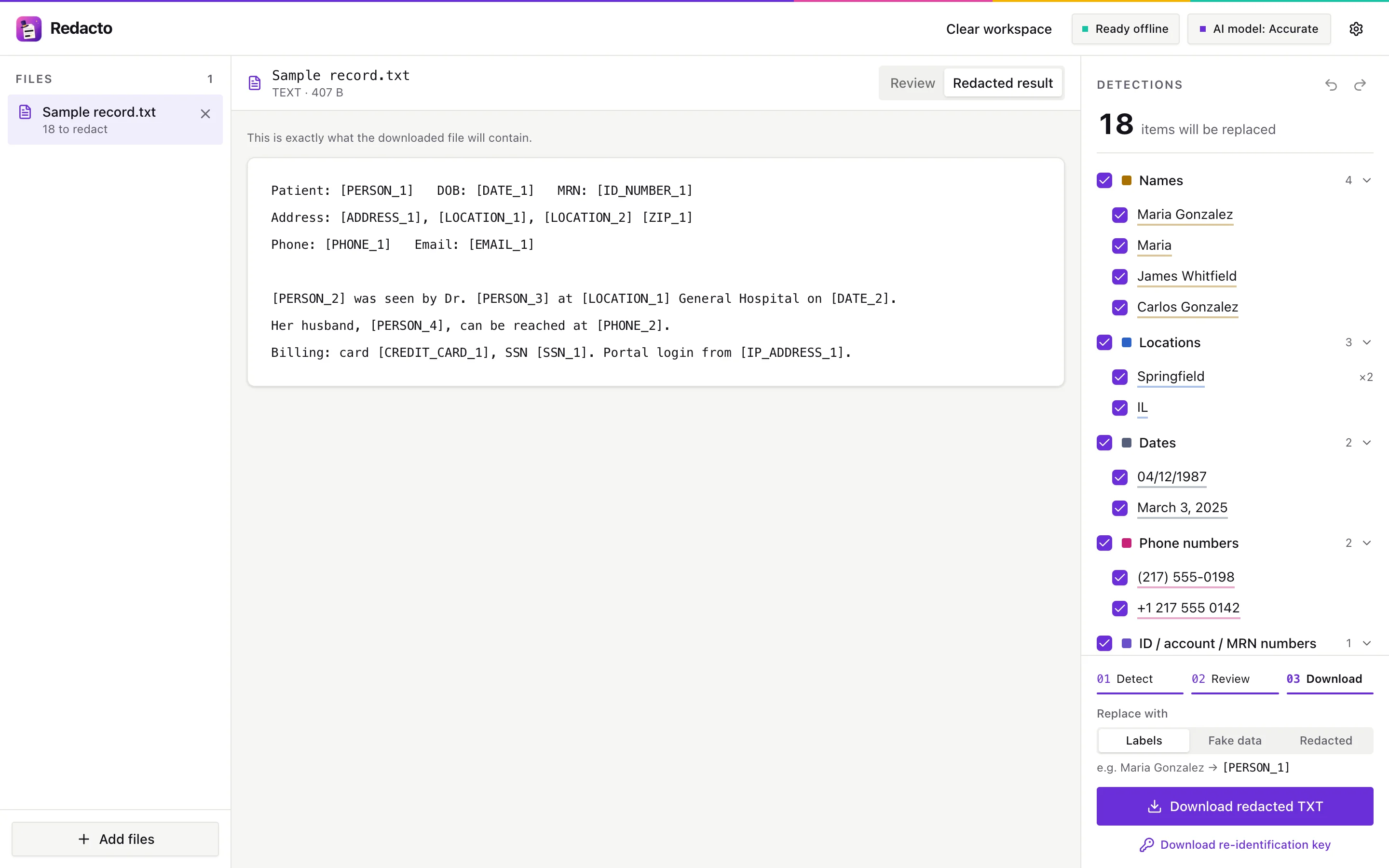Uncheck the Maria Gonzalez detection
Screen dimensions: 1389x868
pyautogui.click(x=1120, y=215)
